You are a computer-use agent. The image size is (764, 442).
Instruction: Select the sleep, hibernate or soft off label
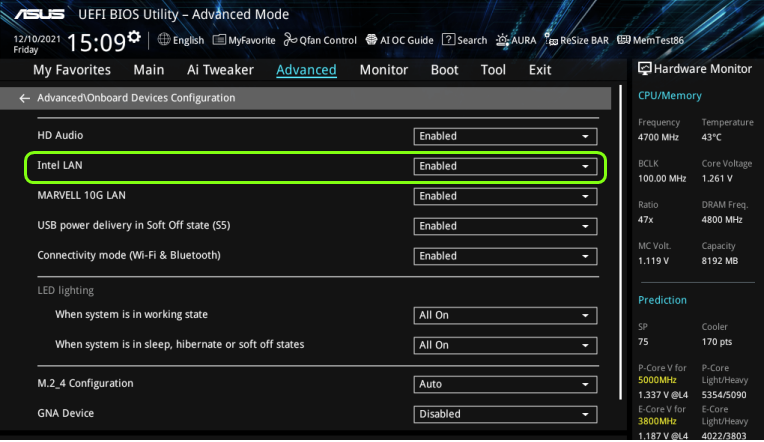point(179,345)
